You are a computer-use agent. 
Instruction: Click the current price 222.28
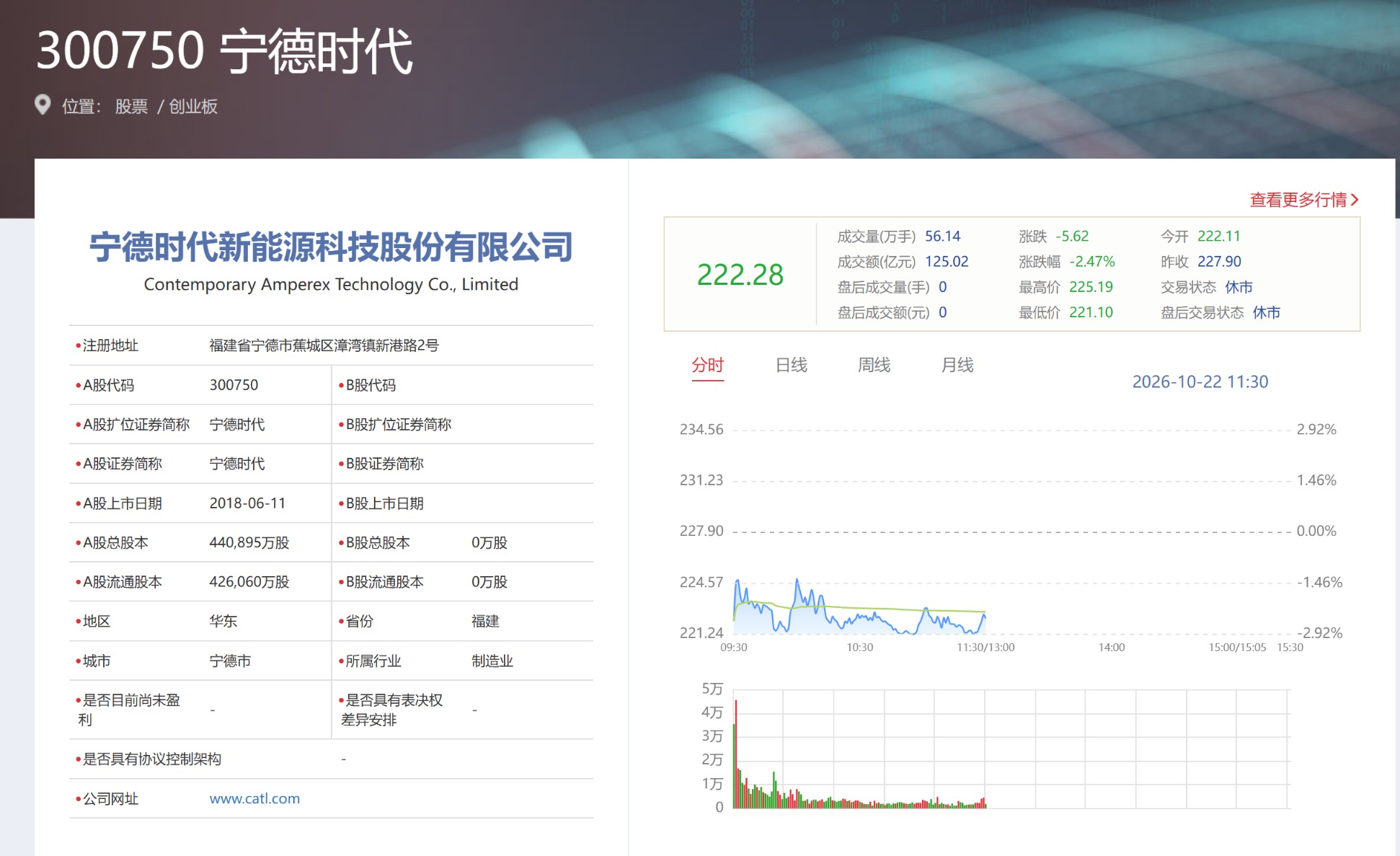coord(740,275)
